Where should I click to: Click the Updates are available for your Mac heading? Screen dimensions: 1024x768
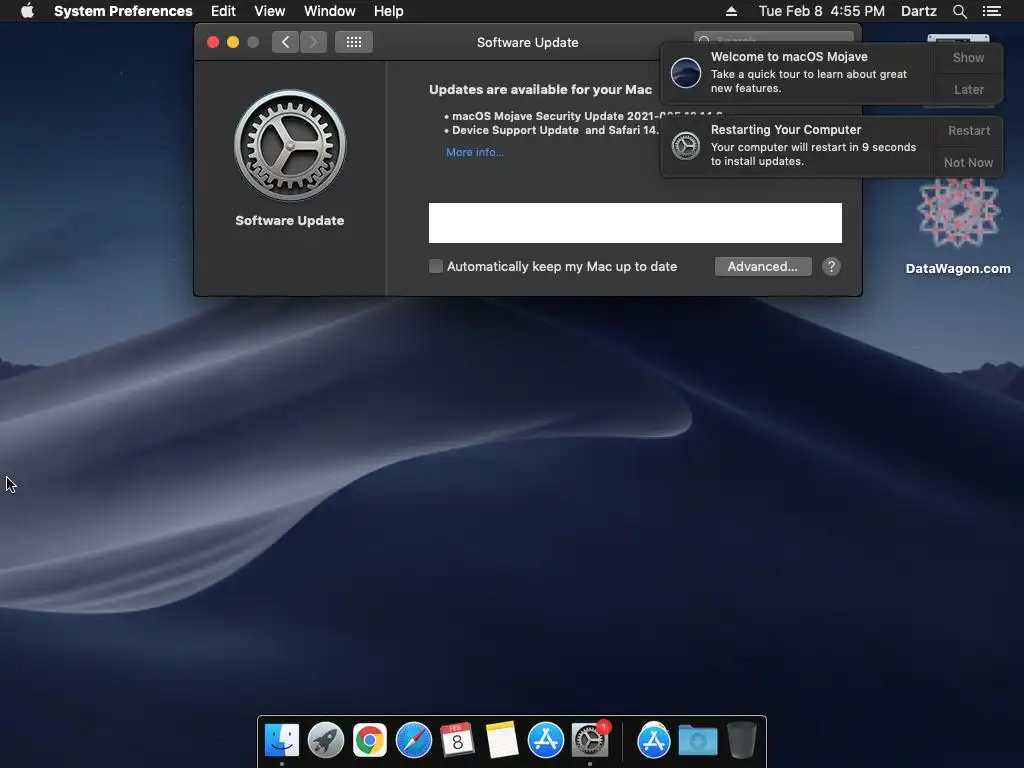[x=540, y=89]
